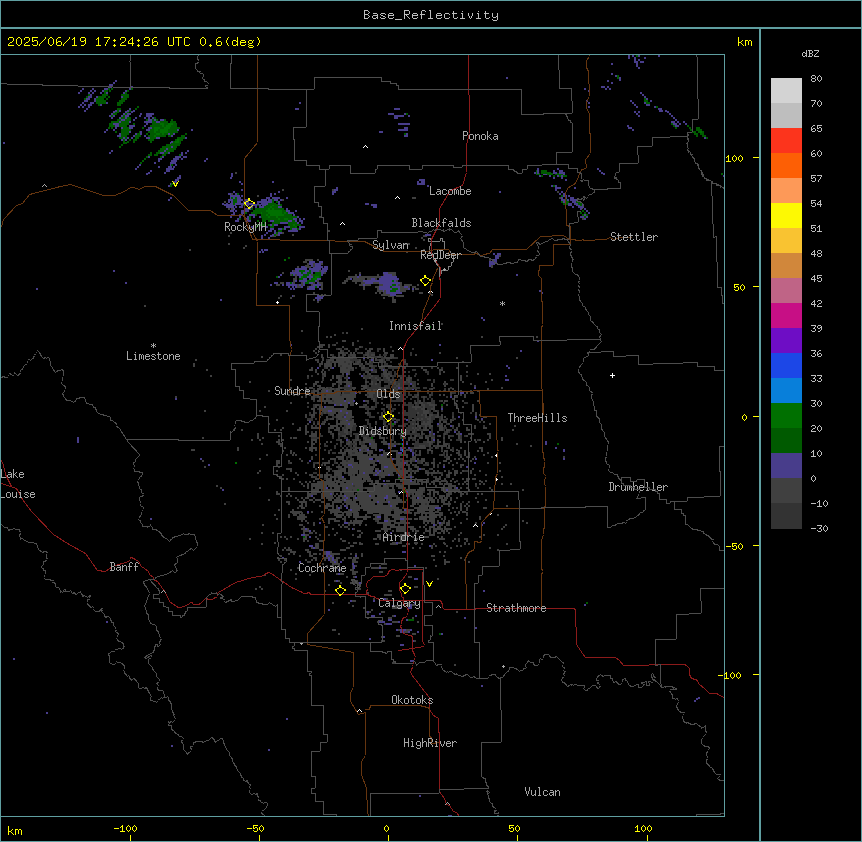Screen dimensions: 862x842
Task: Click the green 30 dBZ legend swatch
Action: 786,416
